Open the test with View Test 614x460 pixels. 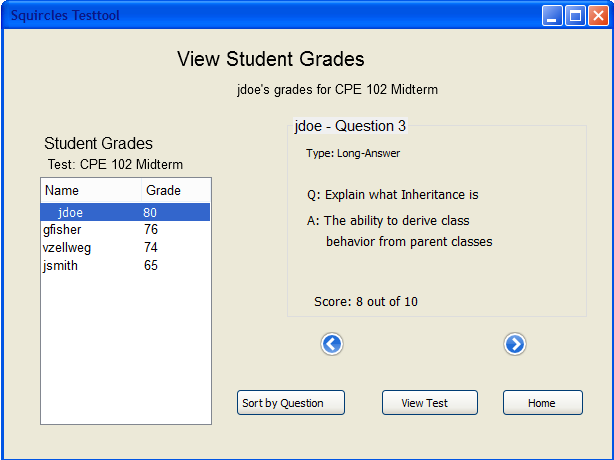pyautogui.click(x=429, y=403)
